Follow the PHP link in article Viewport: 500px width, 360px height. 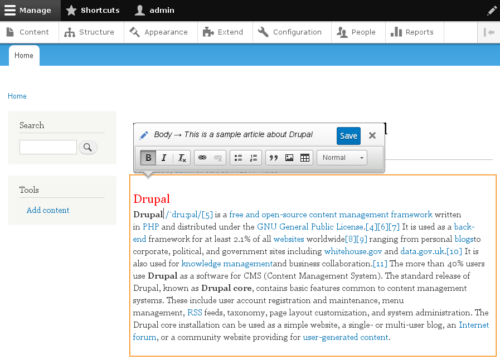pos(151,227)
